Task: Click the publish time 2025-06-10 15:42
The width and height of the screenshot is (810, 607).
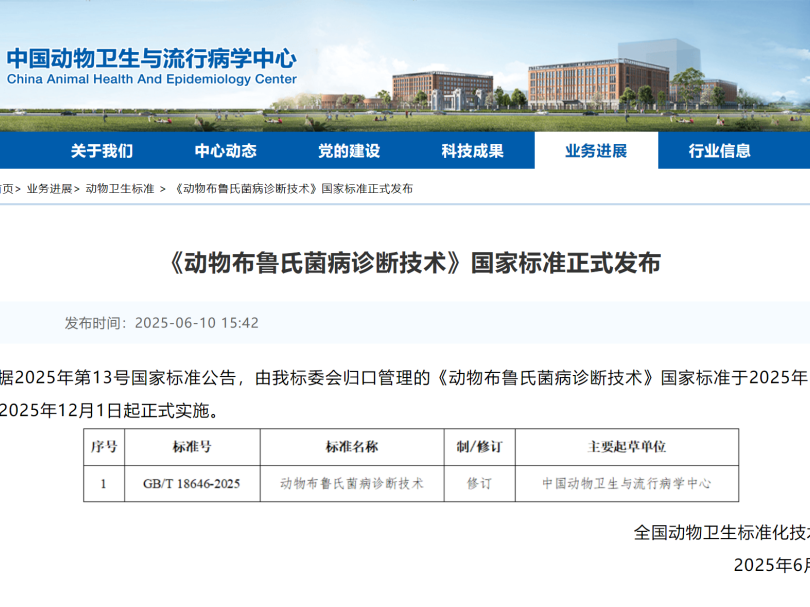Action: [x=196, y=323]
